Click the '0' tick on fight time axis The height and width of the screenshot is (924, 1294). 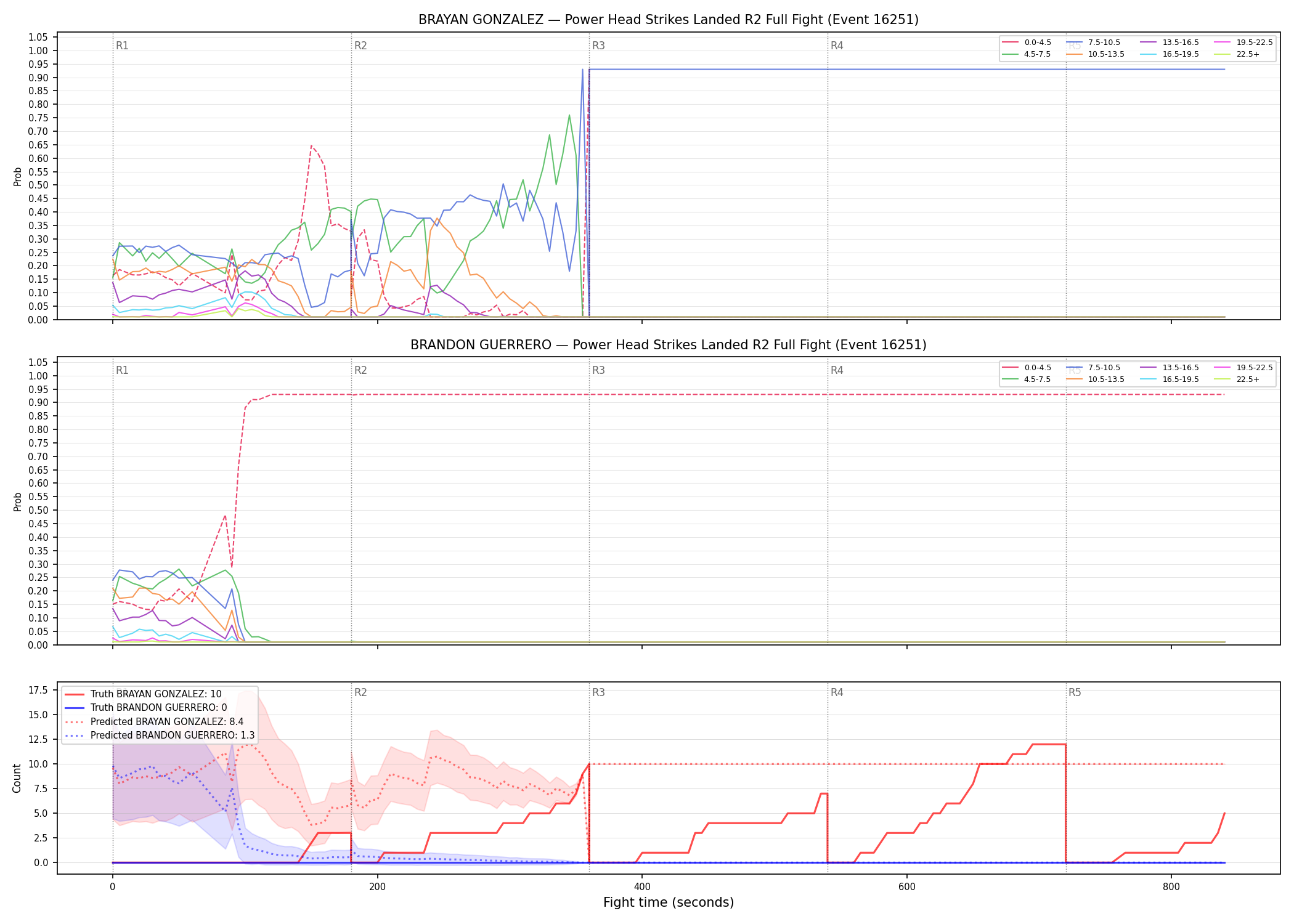(112, 887)
